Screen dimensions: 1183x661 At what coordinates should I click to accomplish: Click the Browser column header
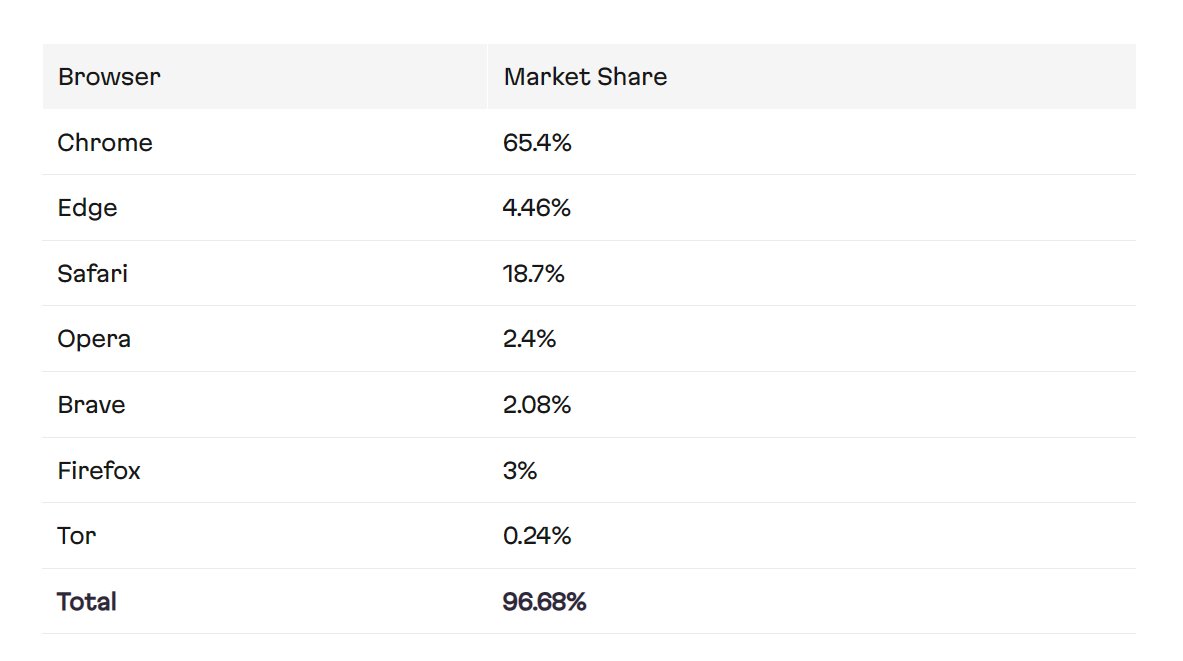click(x=109, y=77)
